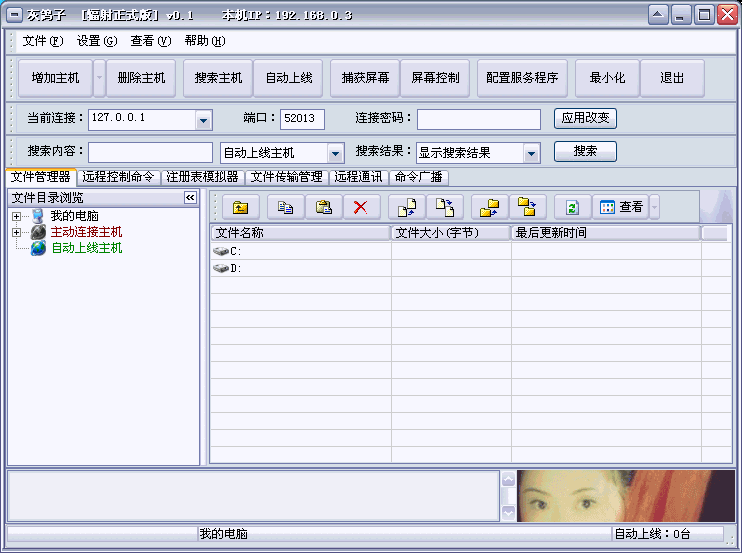The height and width of the screenshot is (553, 742).
Task: Select 自动上线主机 in the directory tree
Action: pyautogui.click(x=86, y=248)
